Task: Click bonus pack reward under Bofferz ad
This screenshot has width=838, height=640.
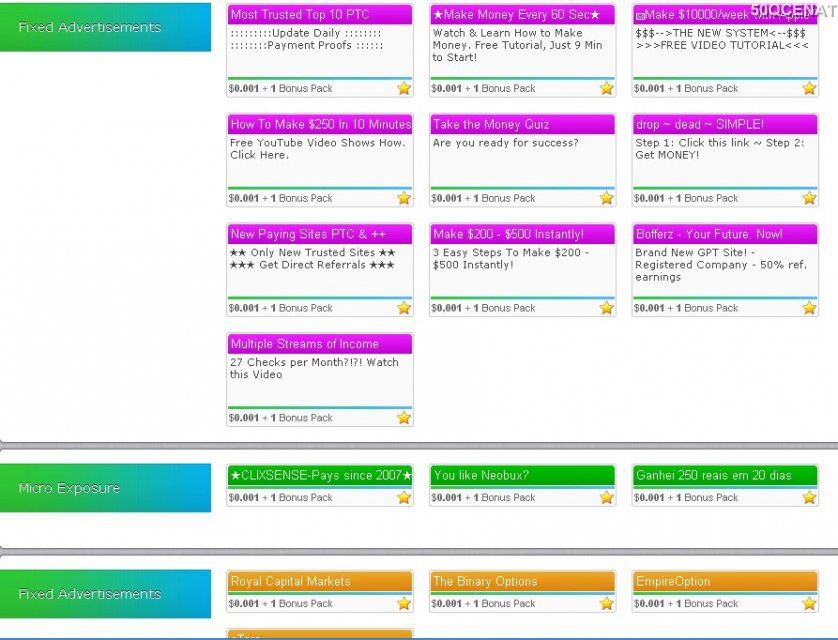Action: pyautogui.click(x=686, y=308)
